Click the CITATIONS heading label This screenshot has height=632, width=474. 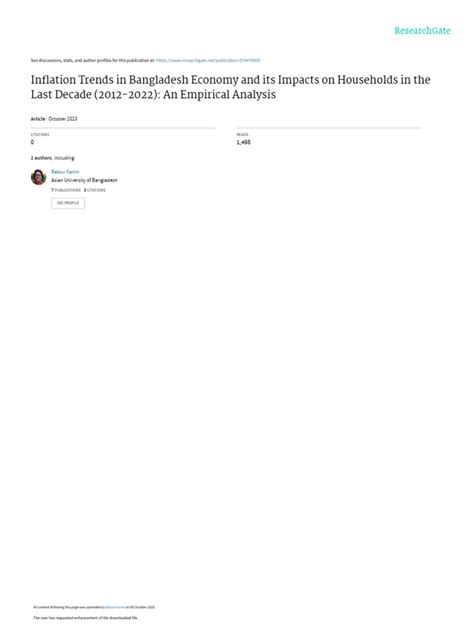[40, 135]
